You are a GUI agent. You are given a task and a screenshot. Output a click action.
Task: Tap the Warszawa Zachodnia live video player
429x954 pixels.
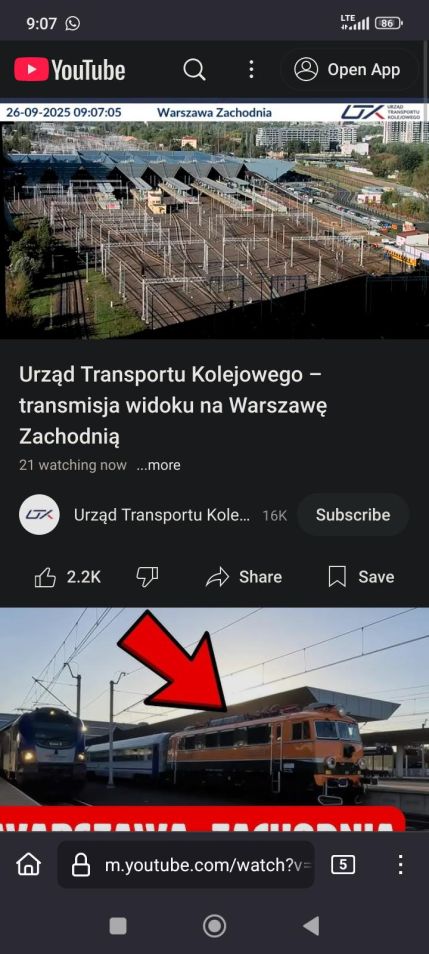pos(214,219)
